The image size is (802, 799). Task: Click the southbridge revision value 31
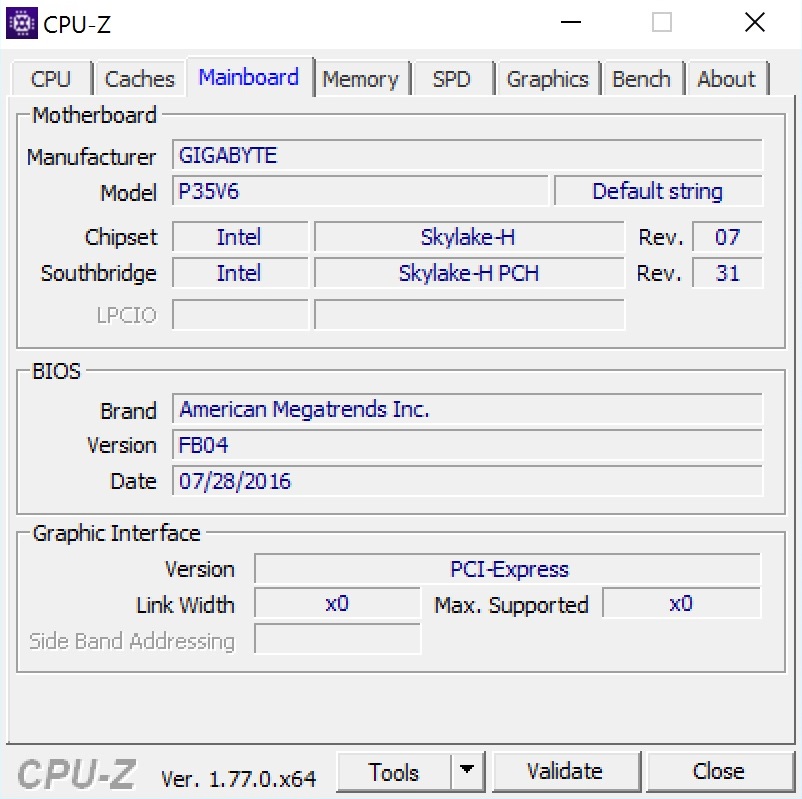pyautogui.click(x=727, y=273)
